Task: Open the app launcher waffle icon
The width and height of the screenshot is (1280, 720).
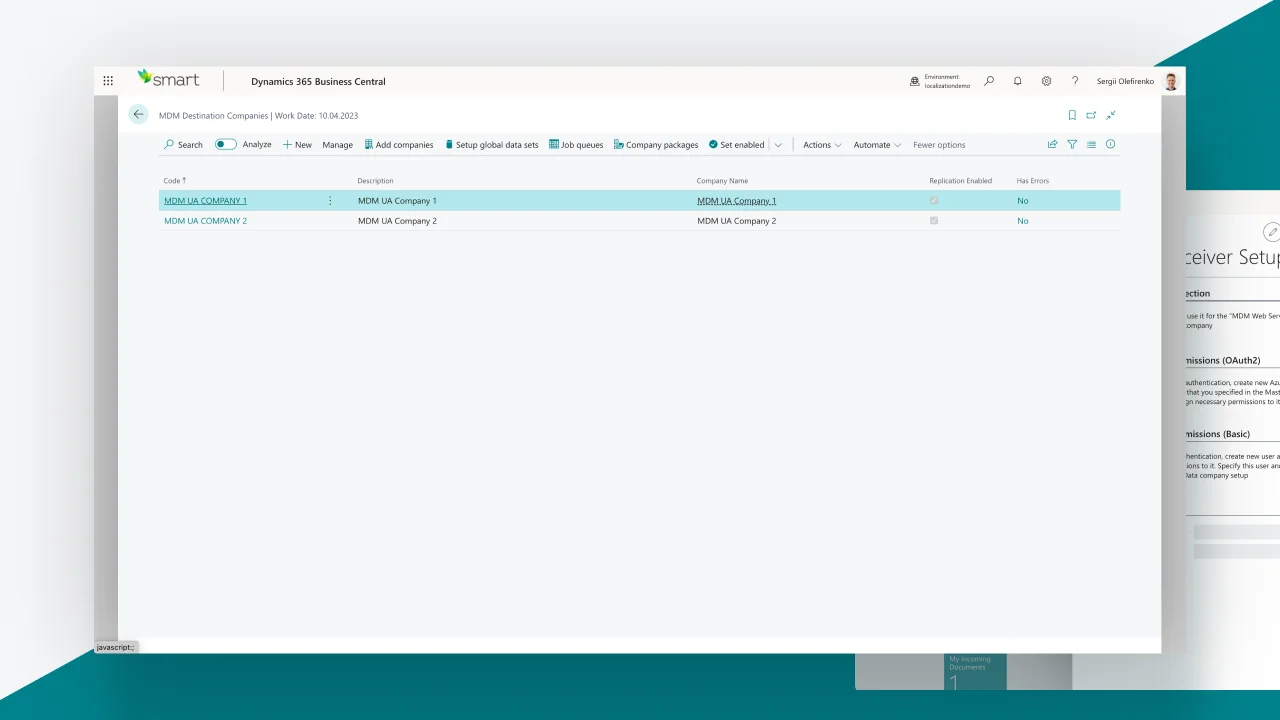Action: (x=108, y=81)
